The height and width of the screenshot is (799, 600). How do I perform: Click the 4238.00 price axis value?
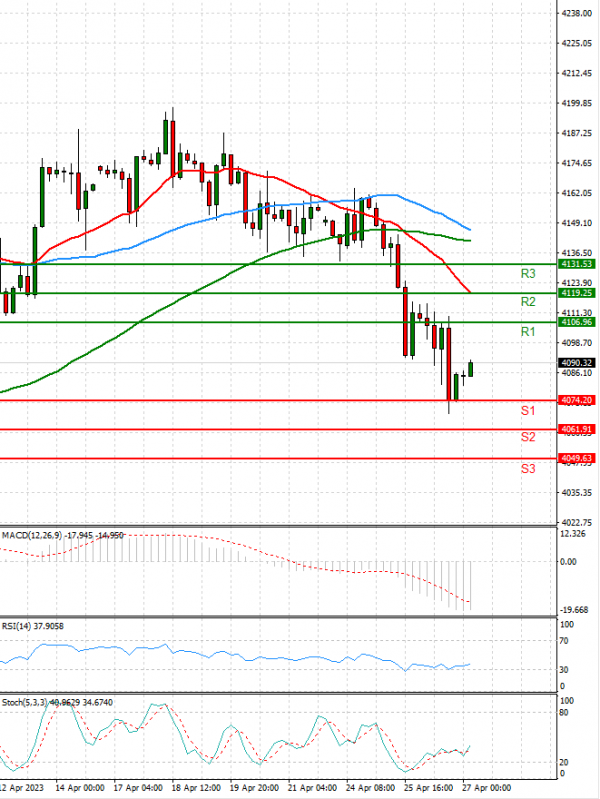coord(577,13)
